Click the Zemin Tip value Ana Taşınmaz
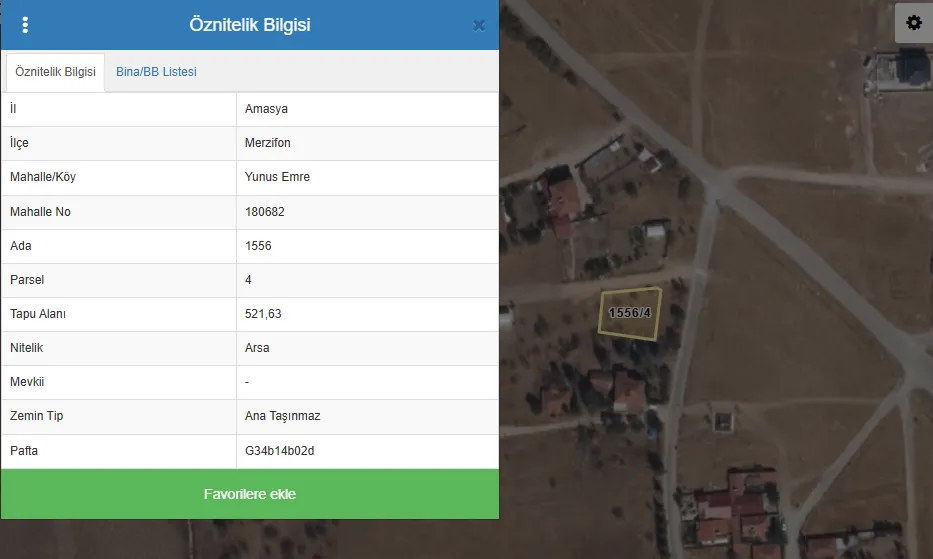Image resolution: width=933 pixels, height=559 pixels. point(282,416)
